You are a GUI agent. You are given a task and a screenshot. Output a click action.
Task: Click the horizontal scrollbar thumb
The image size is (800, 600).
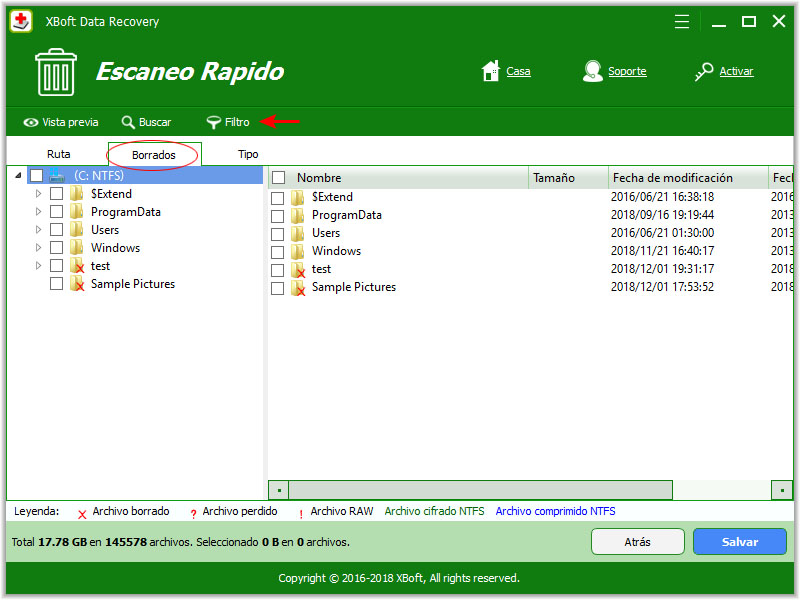(481, 490)
